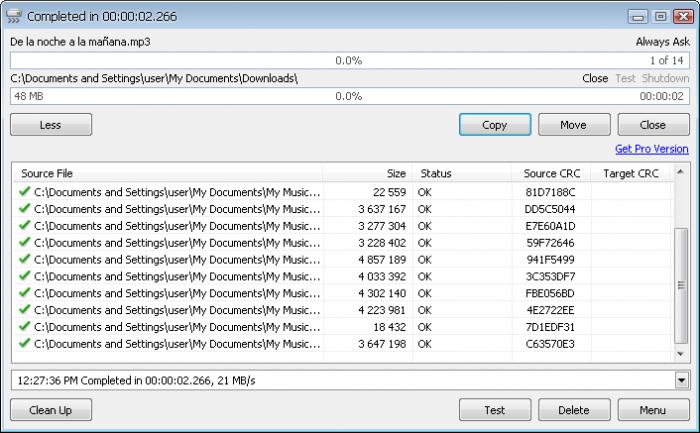
Task: Click green checkmark of row with CRC DD5C5044
Action: [25, 208]
